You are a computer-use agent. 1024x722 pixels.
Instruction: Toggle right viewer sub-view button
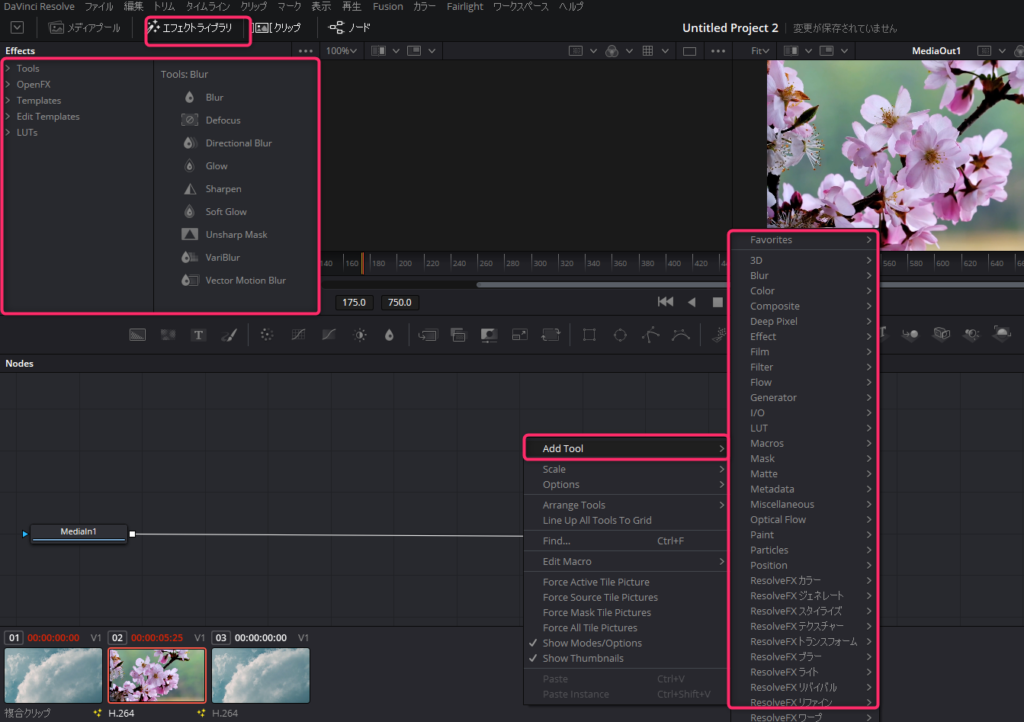click(x=826, y=51)
